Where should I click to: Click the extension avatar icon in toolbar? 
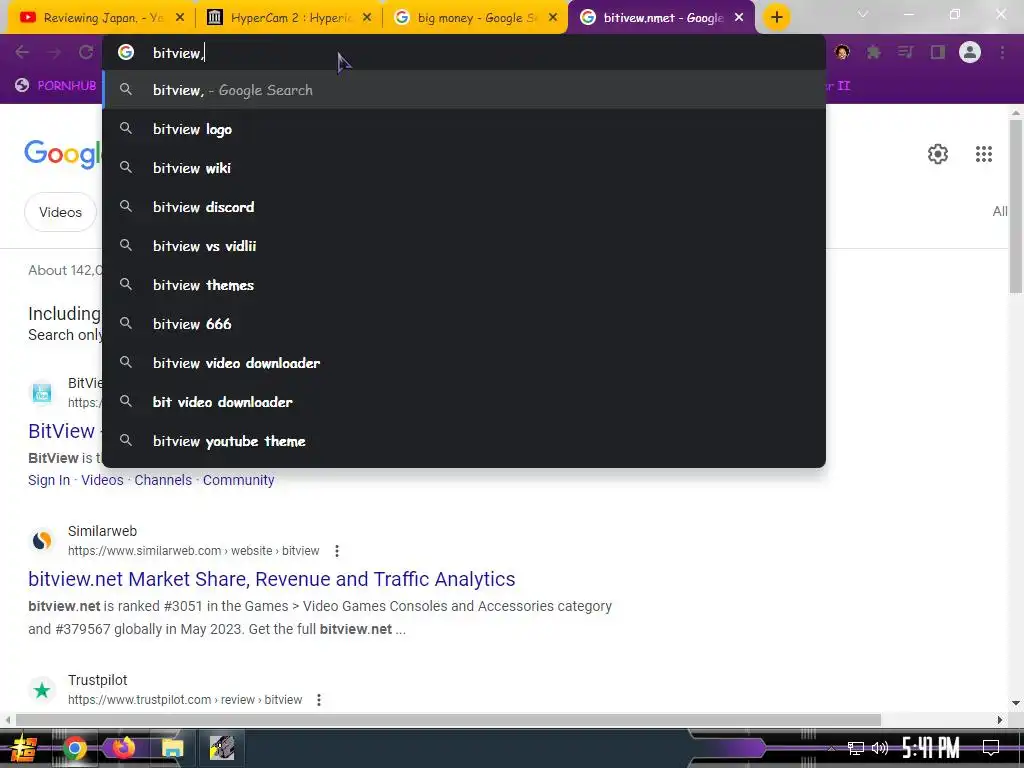coord(842,52)
